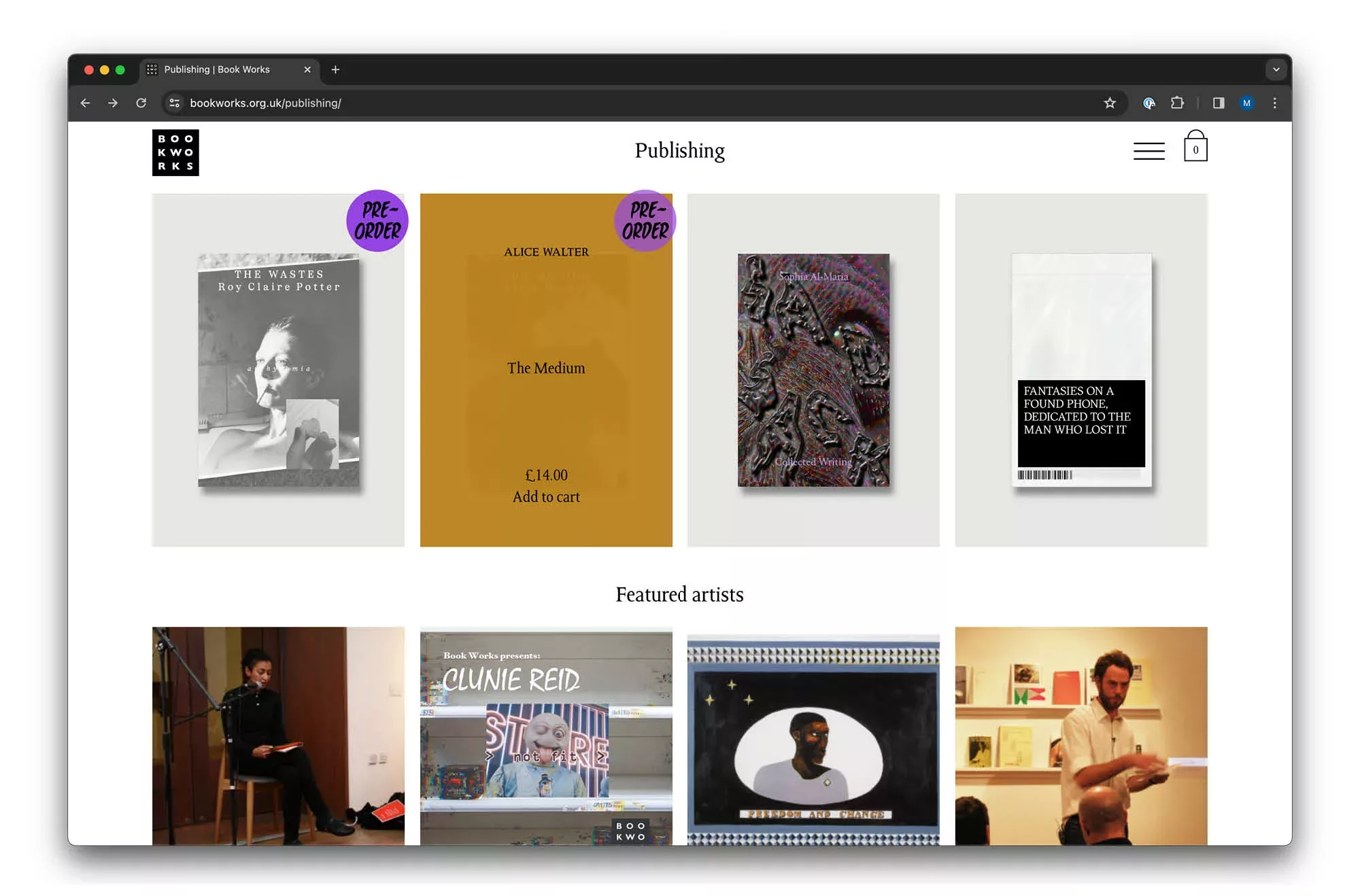
Task: Open the browser profile labeled M
Action: point(1247,103)
